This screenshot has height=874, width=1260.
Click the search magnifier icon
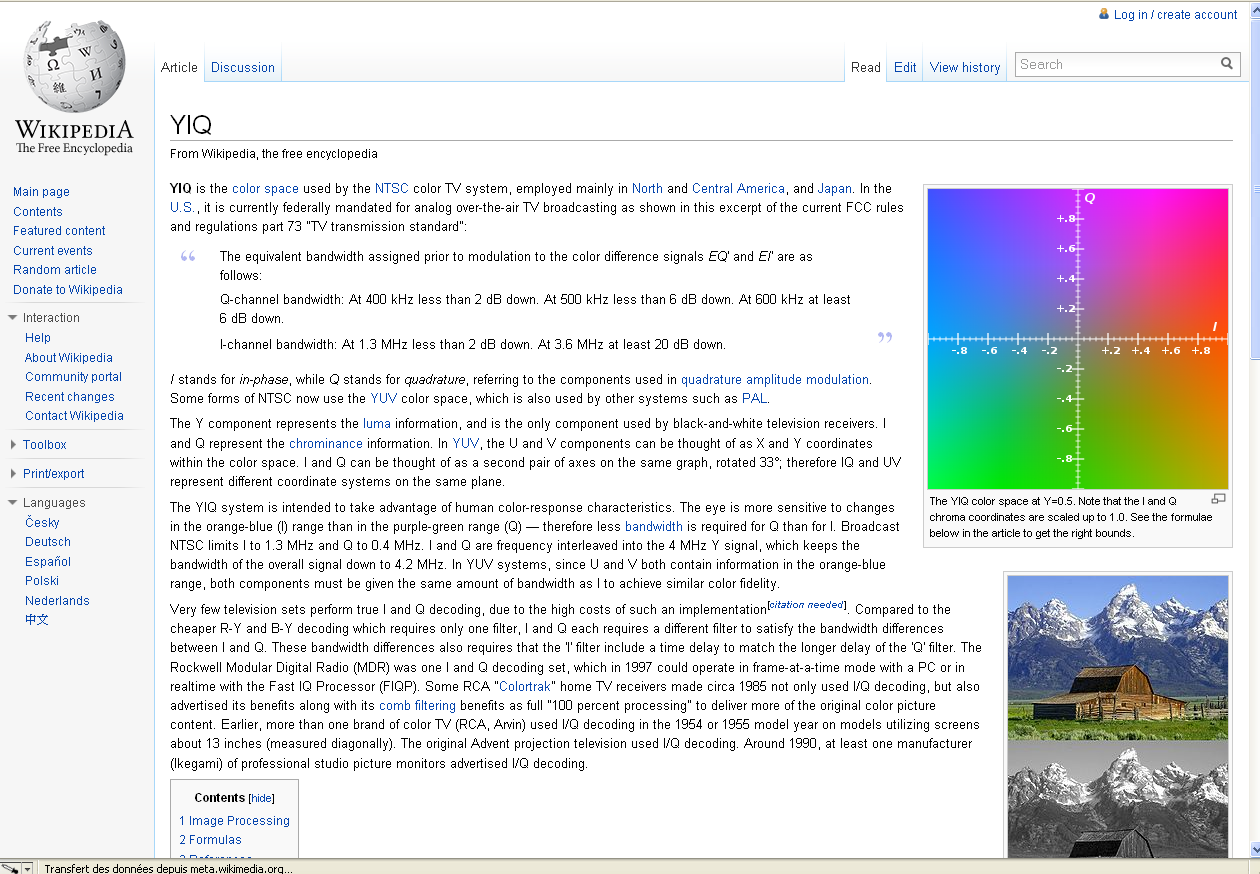click(1227, 64)
